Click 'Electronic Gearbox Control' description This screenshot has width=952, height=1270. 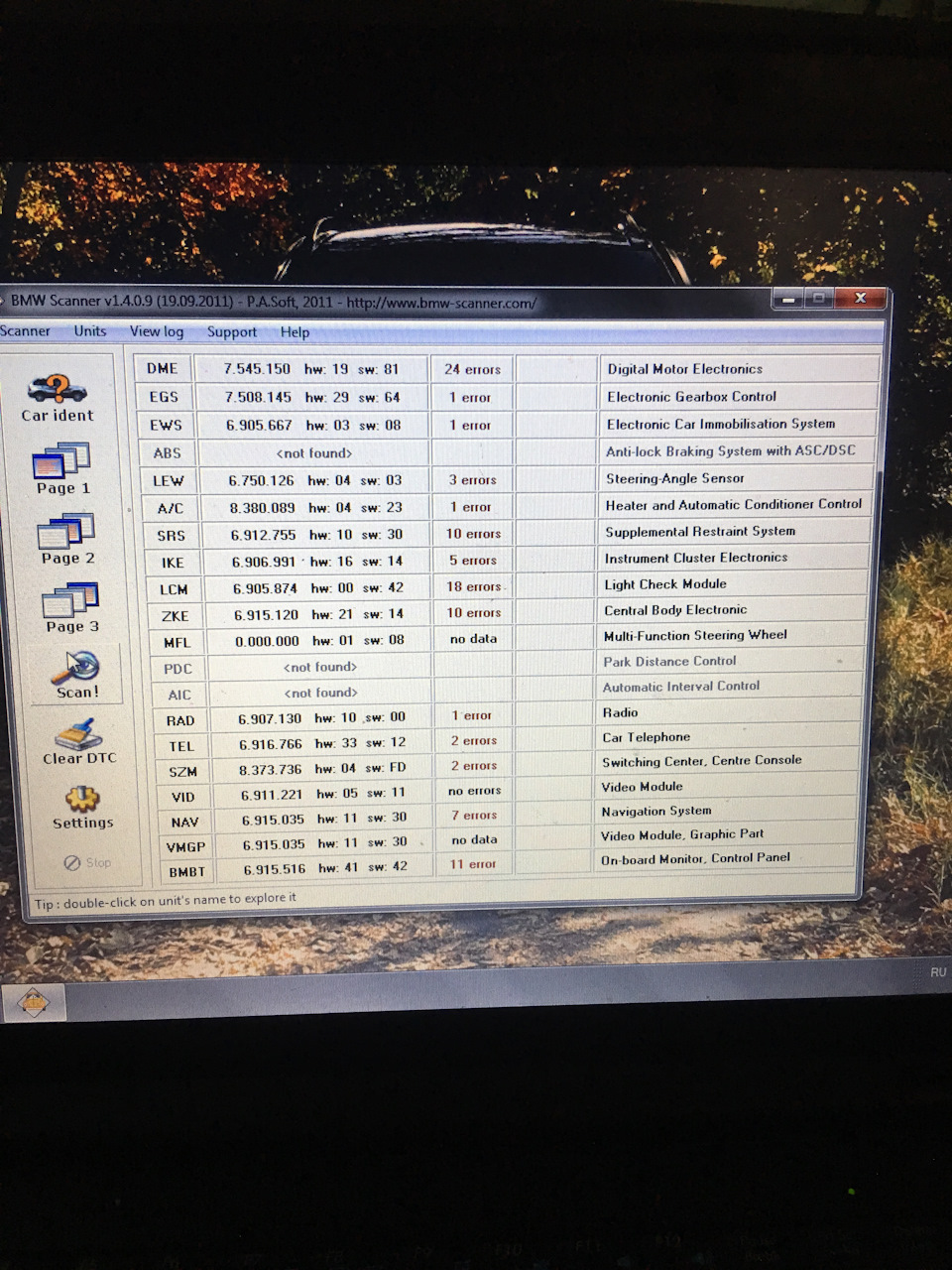point(691,396)
